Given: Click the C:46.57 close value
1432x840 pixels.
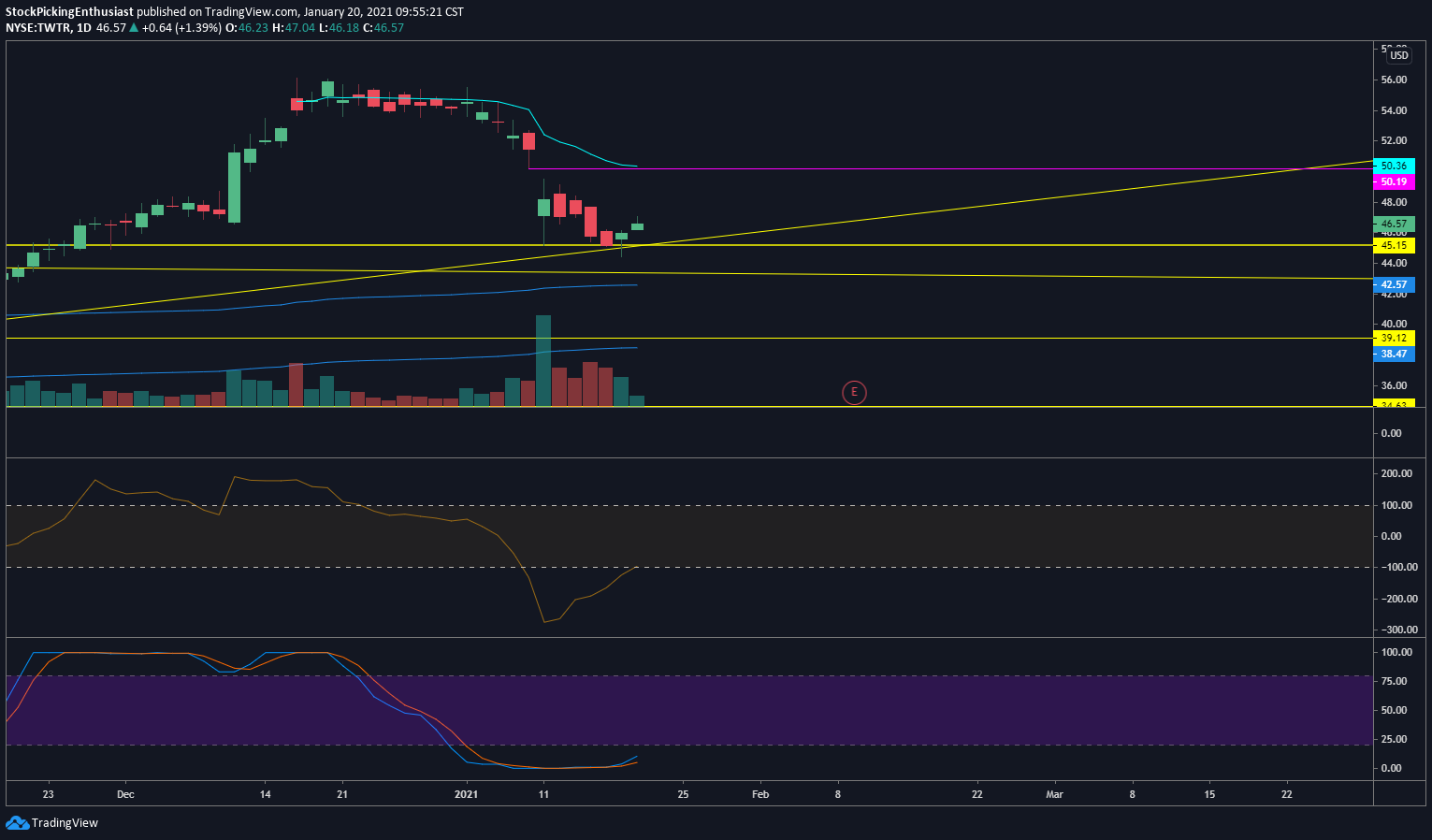Looking at the screenshot, I should pyautogui.click(x=383, y=28).
